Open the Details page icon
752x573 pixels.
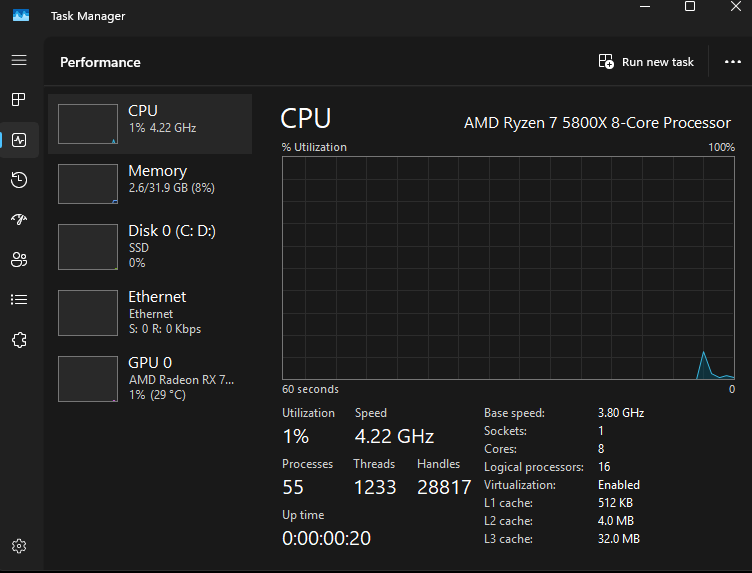pyautogui.click(x=19, y=300)
